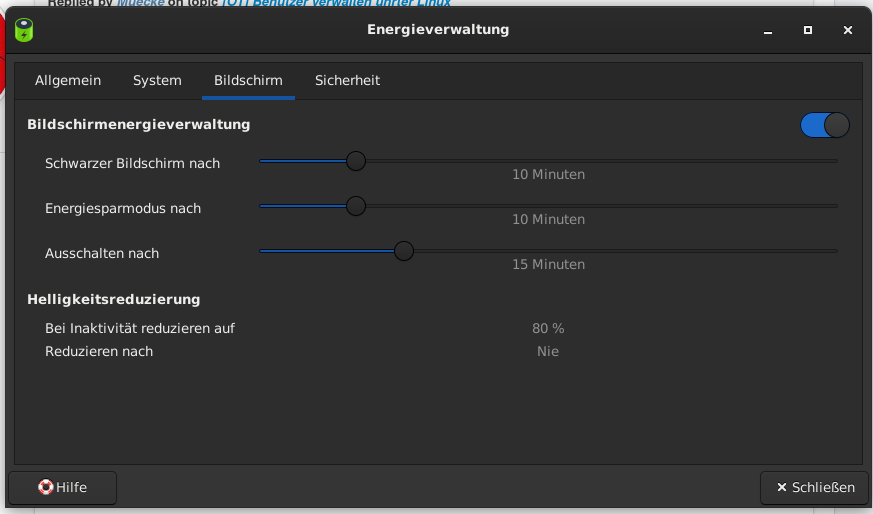
Task: Minimize the Energieverwaltung window
Action: 768,31
